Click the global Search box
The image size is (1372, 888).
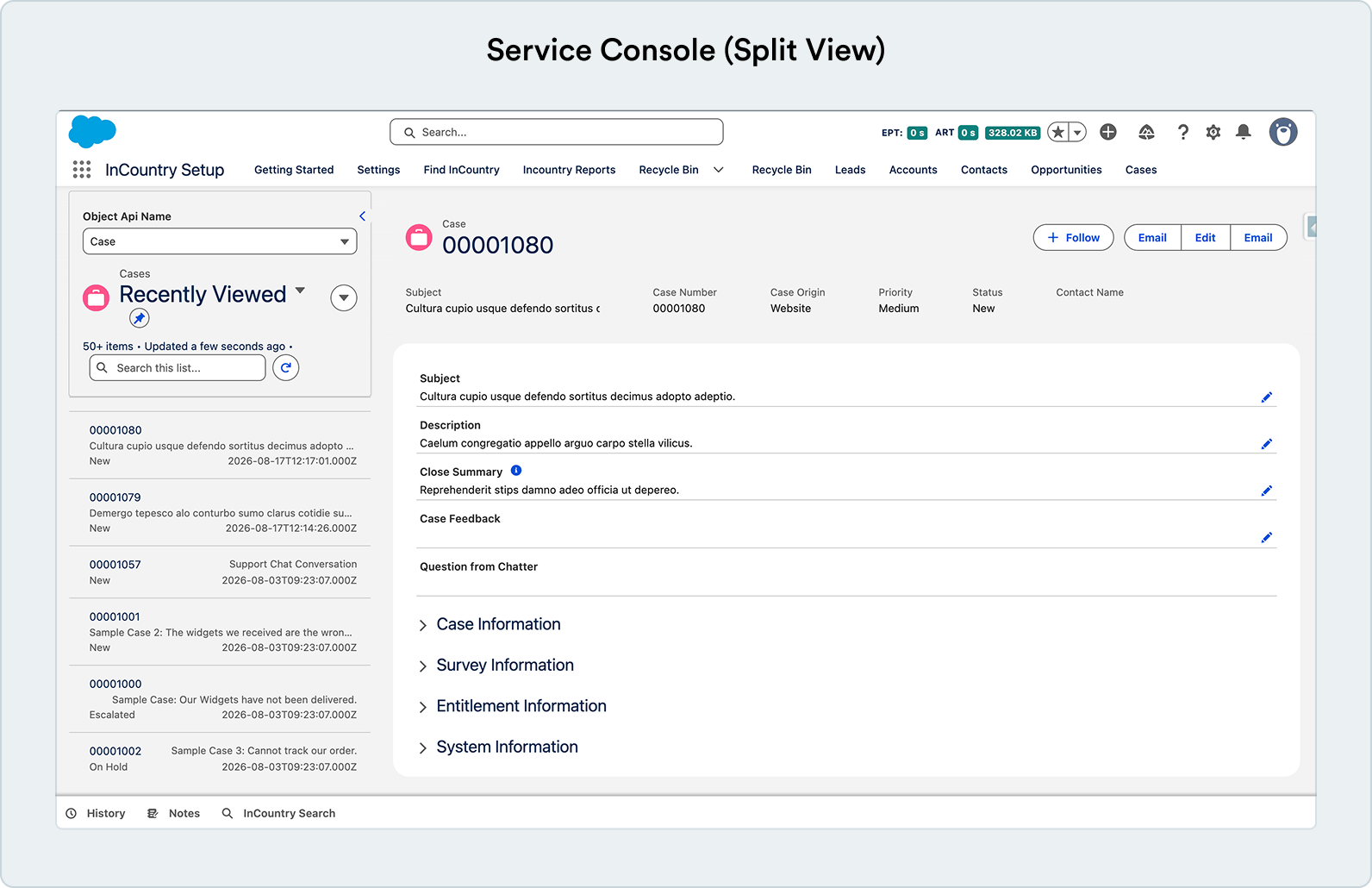557,132
